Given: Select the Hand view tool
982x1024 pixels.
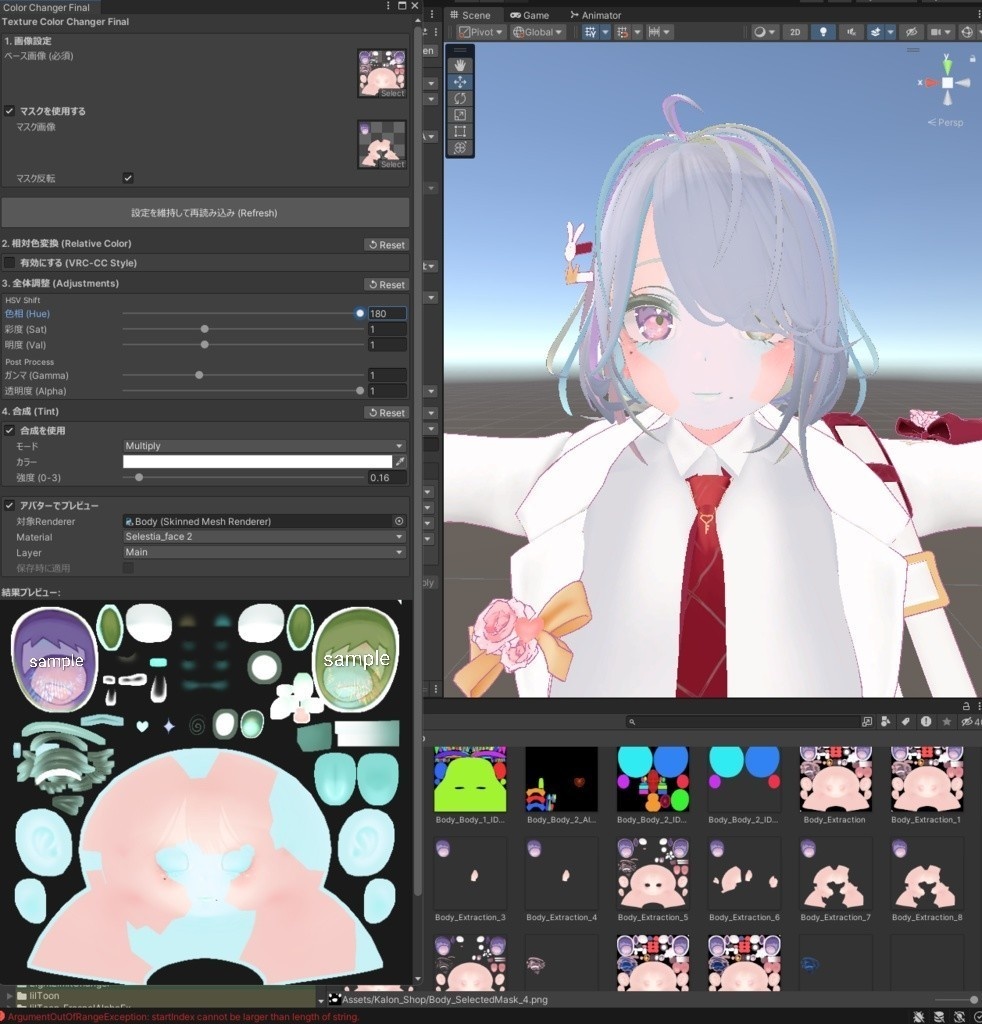Looking at the screenshot, I should point(460,65).
